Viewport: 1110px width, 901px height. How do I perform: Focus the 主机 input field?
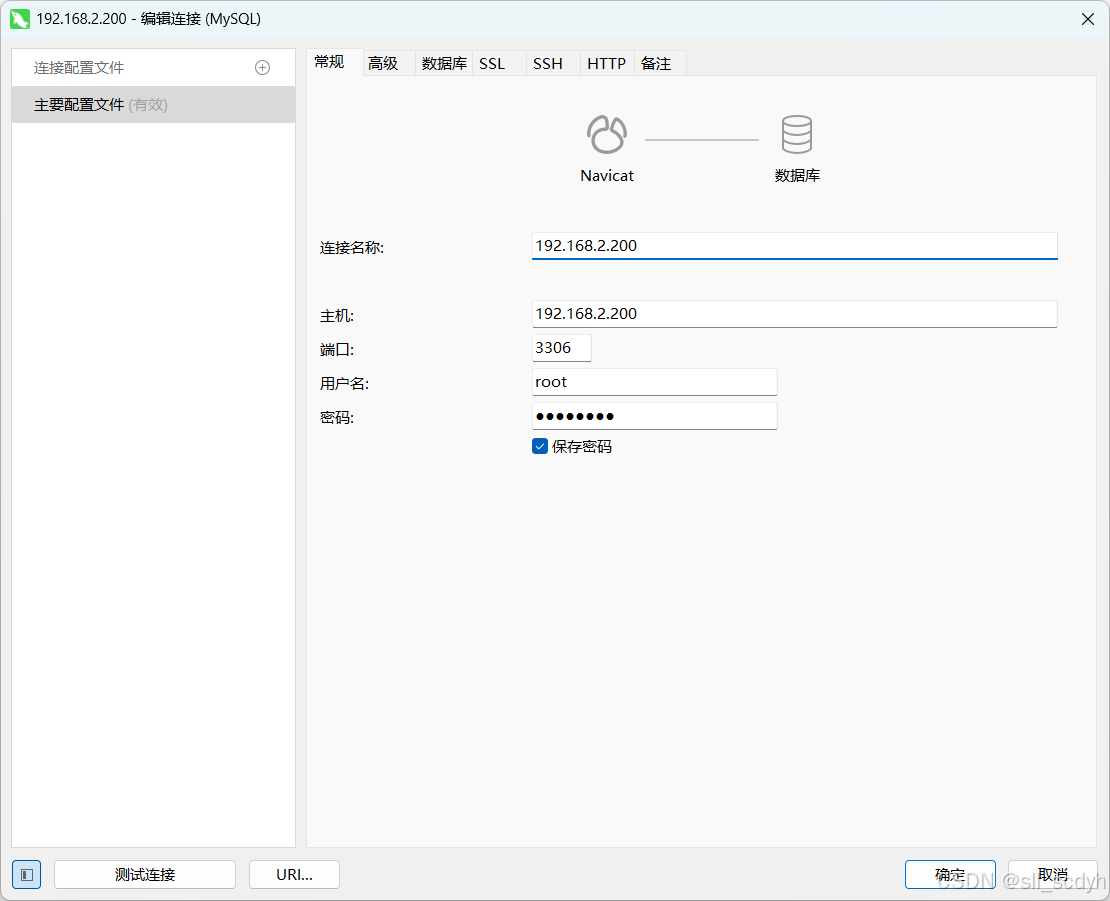[794, 314]
